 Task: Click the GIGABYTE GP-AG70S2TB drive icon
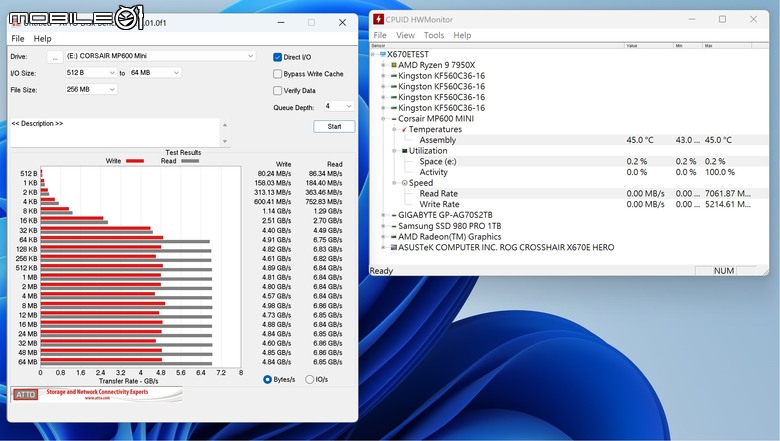tap(393, 215)
